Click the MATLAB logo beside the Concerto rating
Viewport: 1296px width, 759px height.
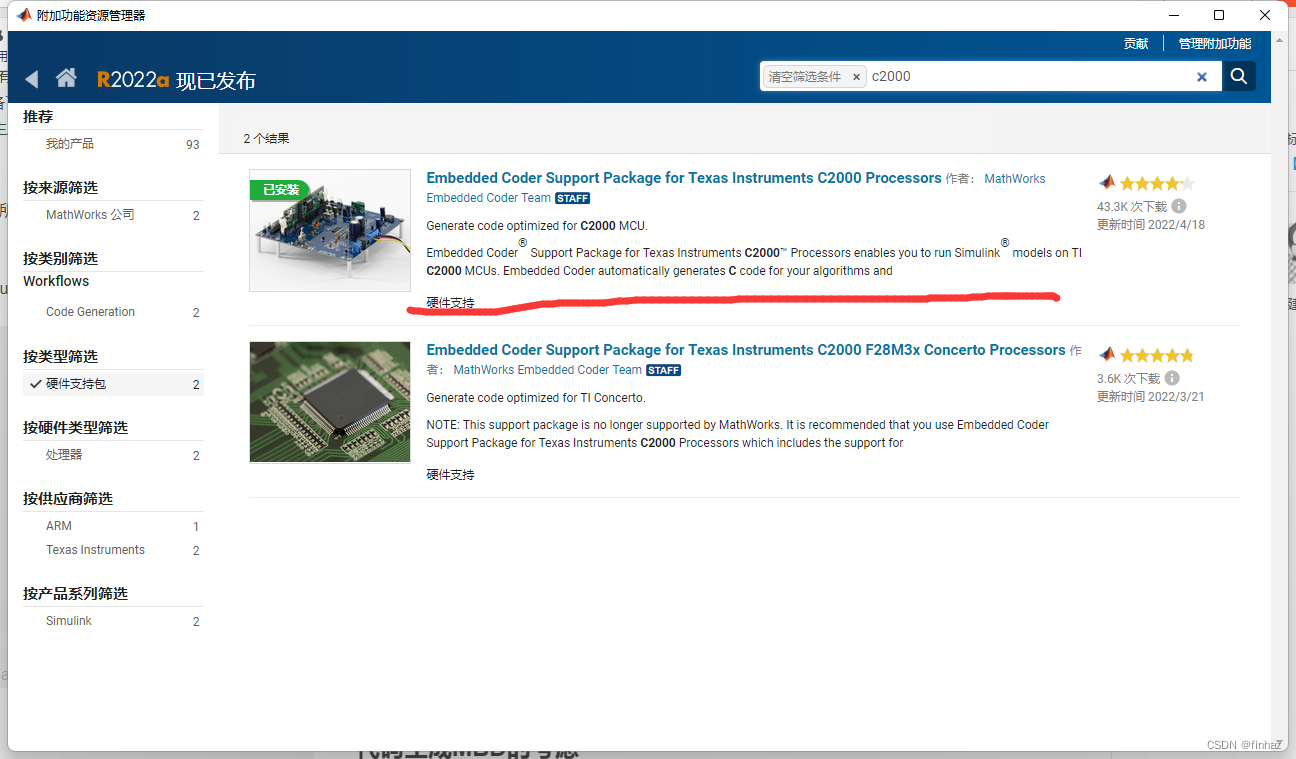coord(1107,355)
